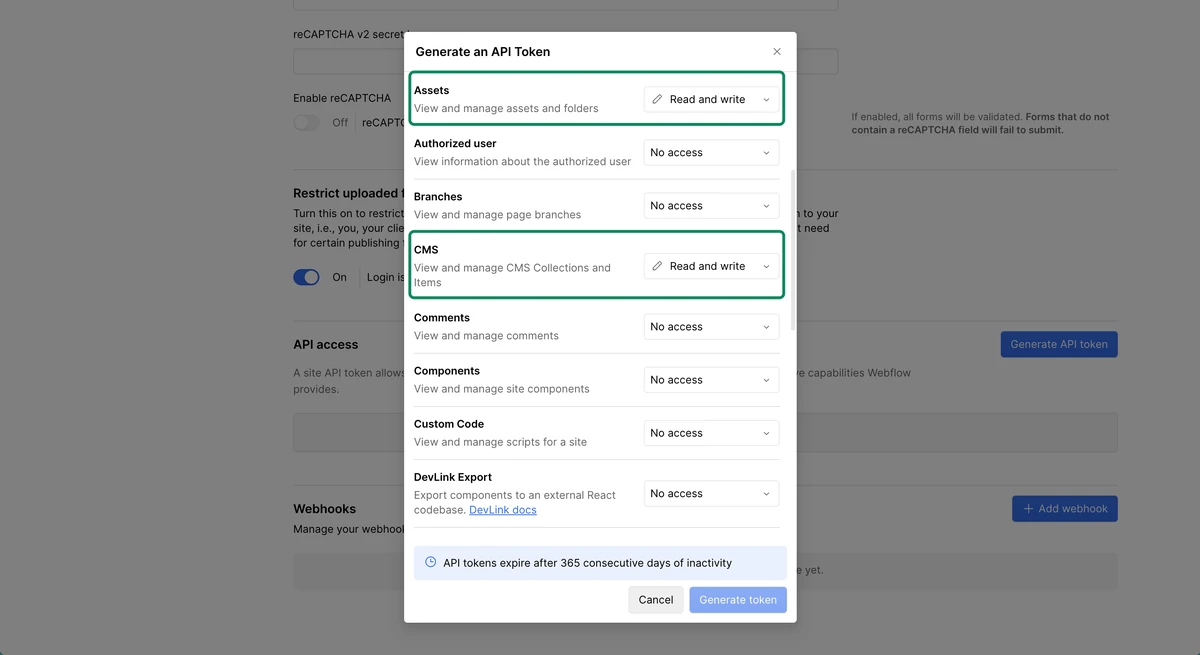This screenshot has height=655, width=1200.
Task: Click the Branches permission label
Action: 438,196
